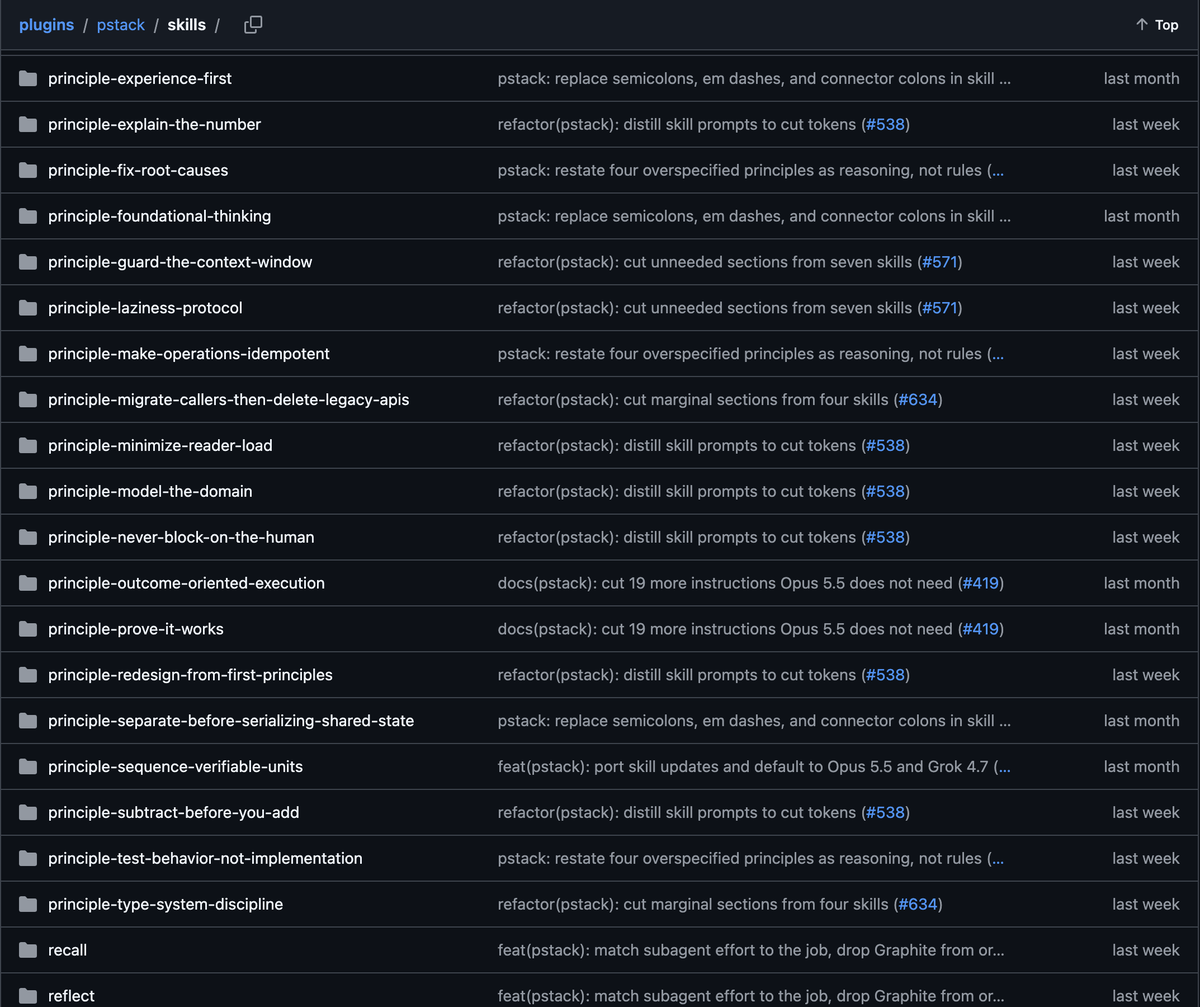1200x1007 pixels.
Task: Navigate to the pstack breadcrumb link
Action: 121,25
